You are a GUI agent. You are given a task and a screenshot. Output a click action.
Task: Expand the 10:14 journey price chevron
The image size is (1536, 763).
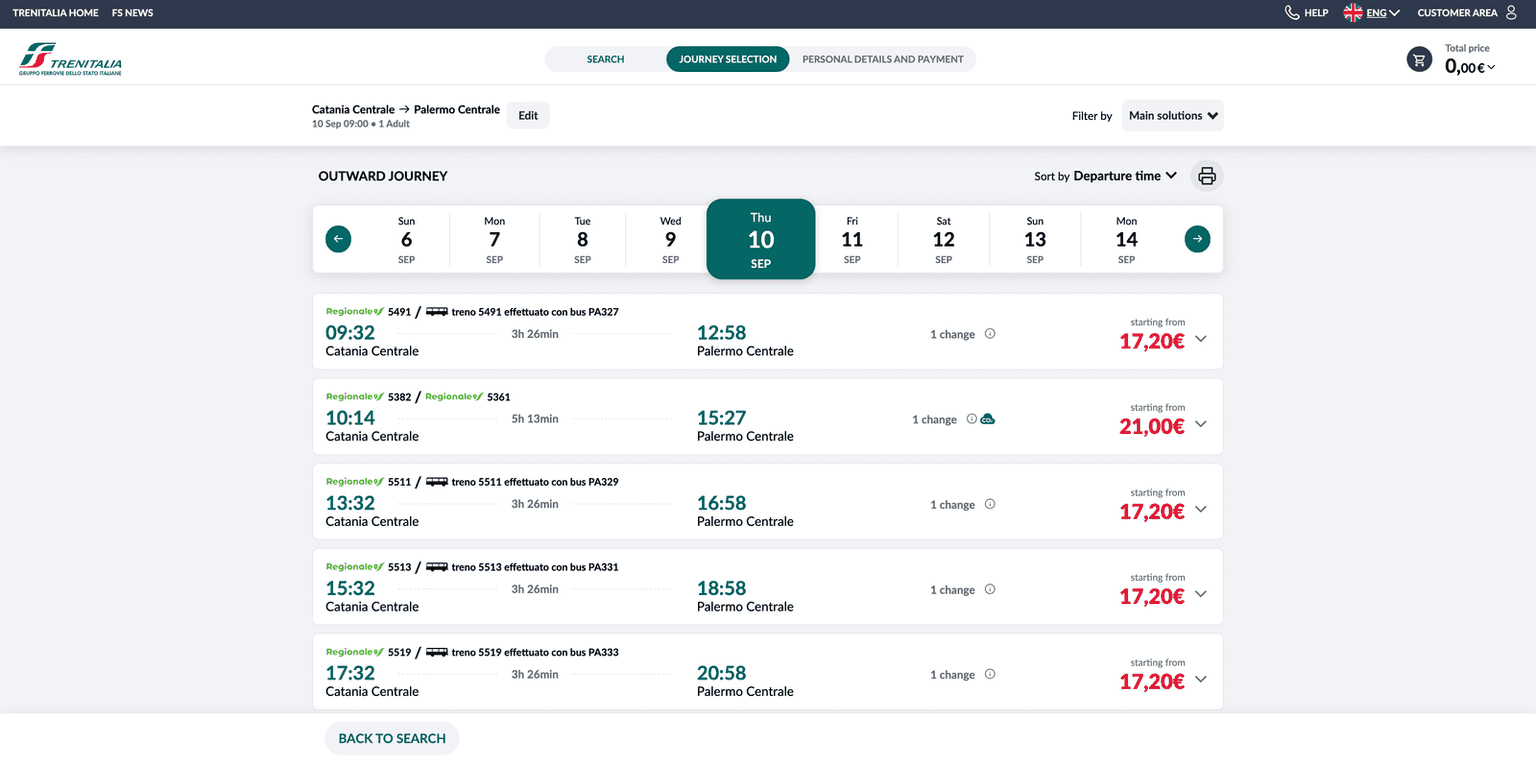tap(1201, 424)
